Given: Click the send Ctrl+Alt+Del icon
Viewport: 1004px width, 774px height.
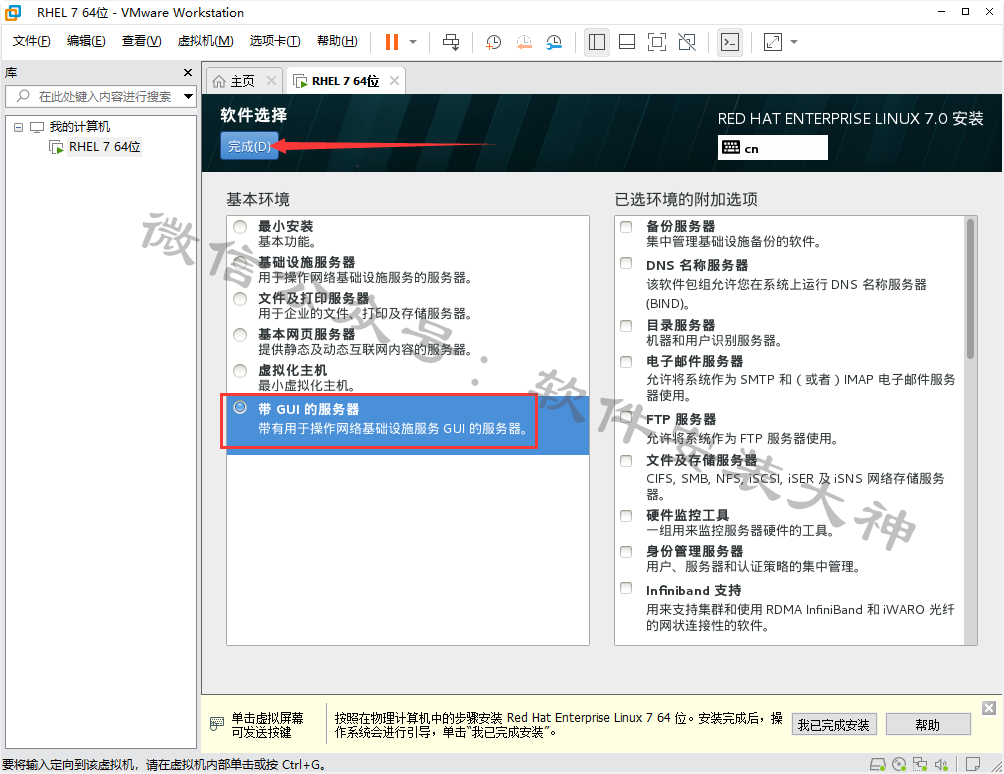Looking at the screenshot, I should pyautogui.click(x=451, y=42).
